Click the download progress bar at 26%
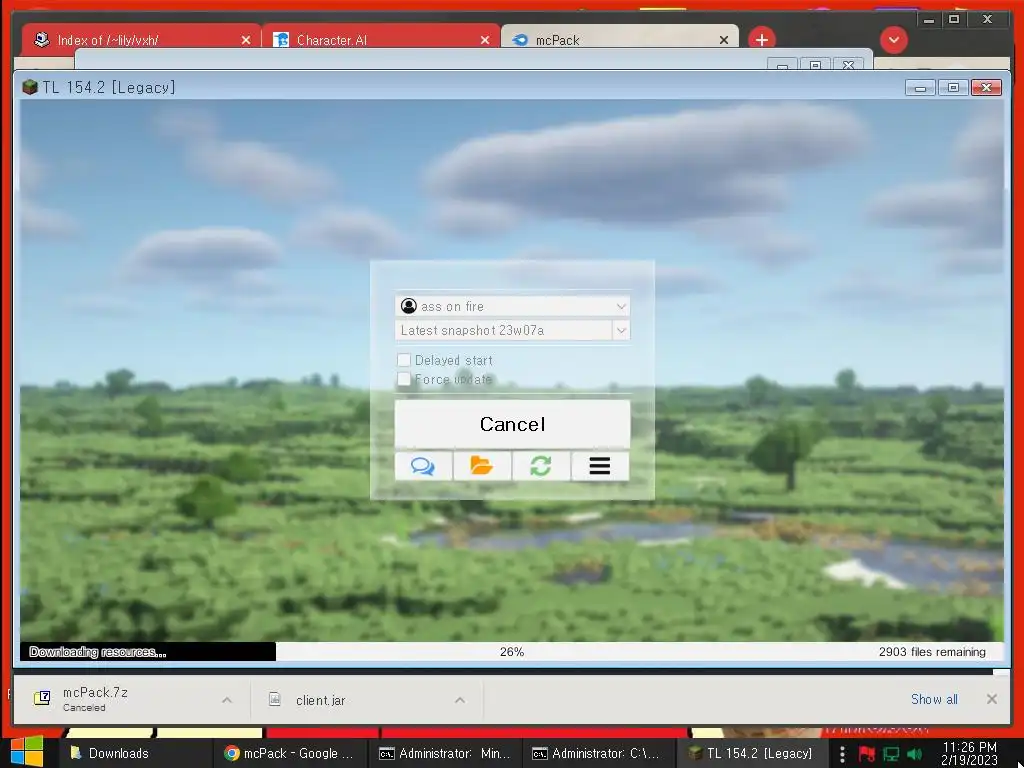 (x=512, y=652)
